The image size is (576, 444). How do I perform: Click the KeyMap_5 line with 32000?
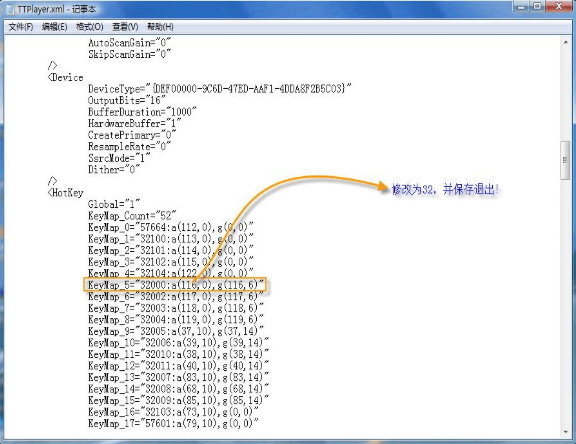tap(176, 285)
